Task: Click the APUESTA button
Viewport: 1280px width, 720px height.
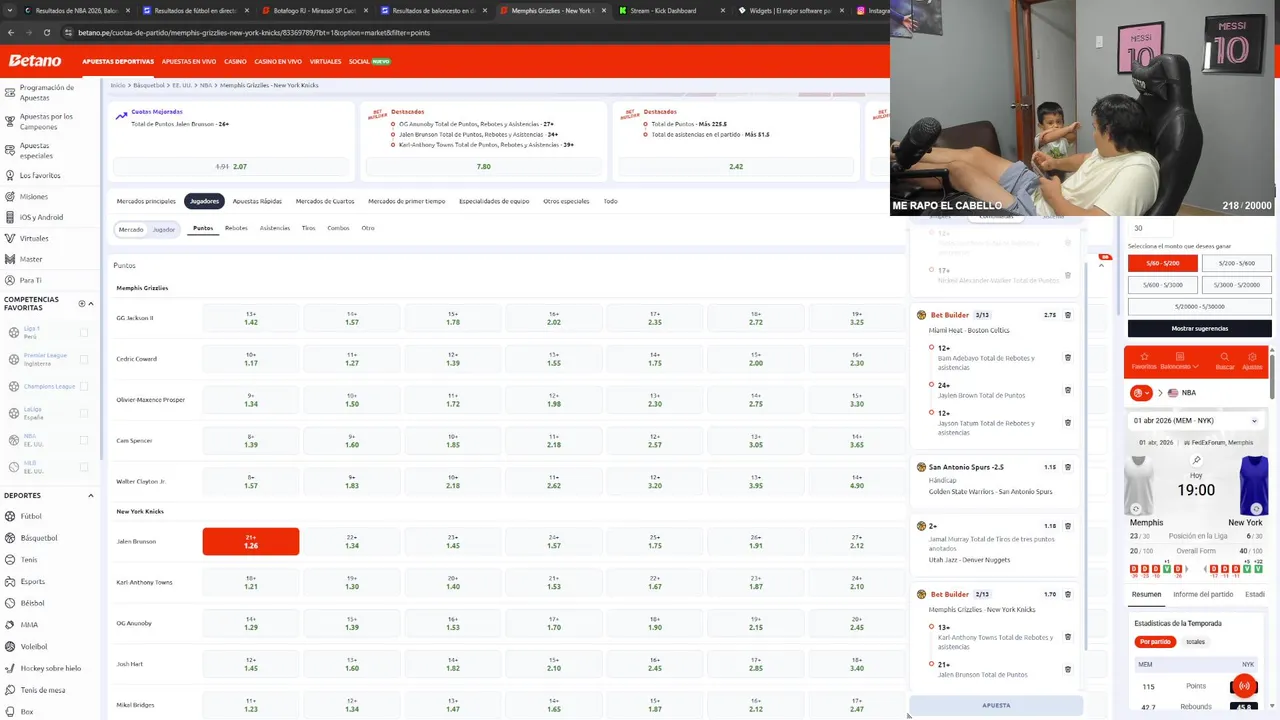Action: 996,705
